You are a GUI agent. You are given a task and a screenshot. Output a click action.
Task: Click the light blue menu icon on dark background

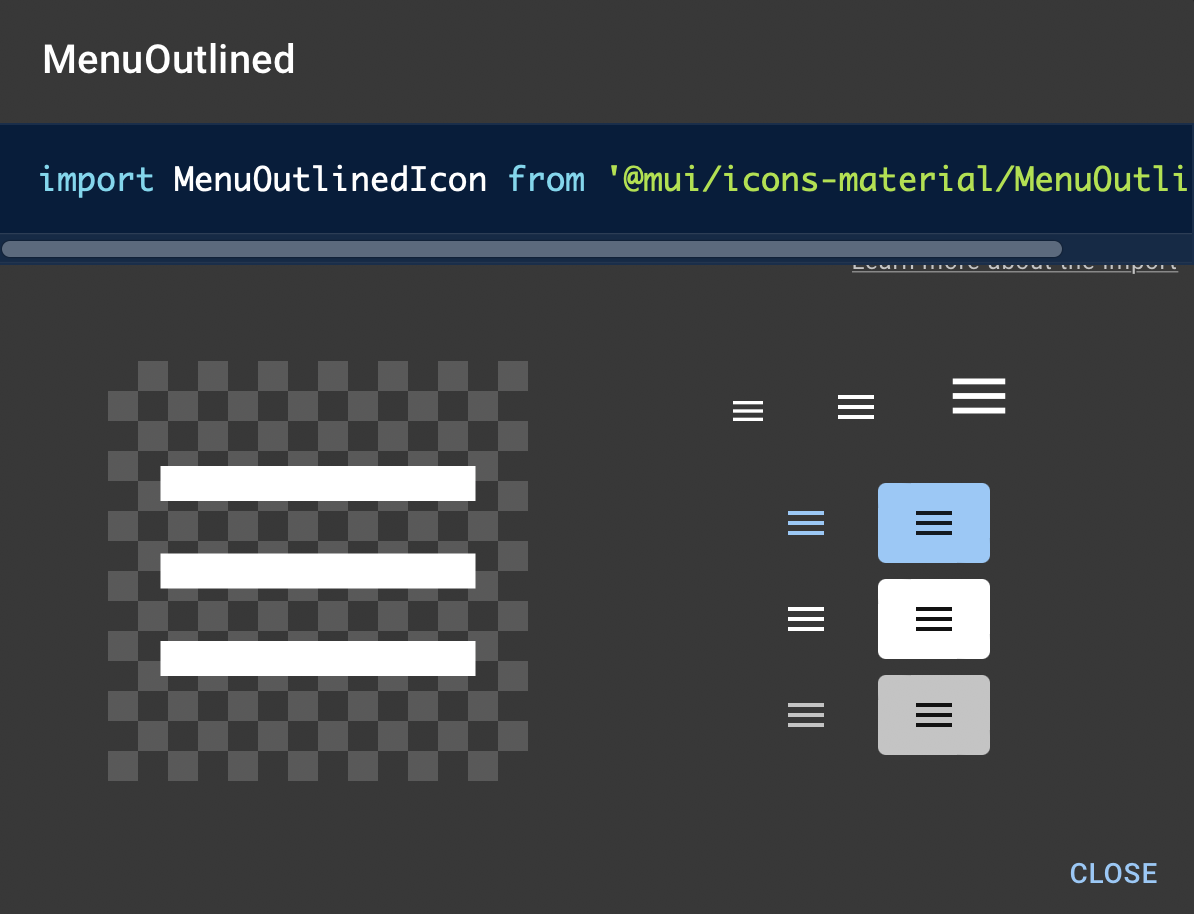(806, 523)
